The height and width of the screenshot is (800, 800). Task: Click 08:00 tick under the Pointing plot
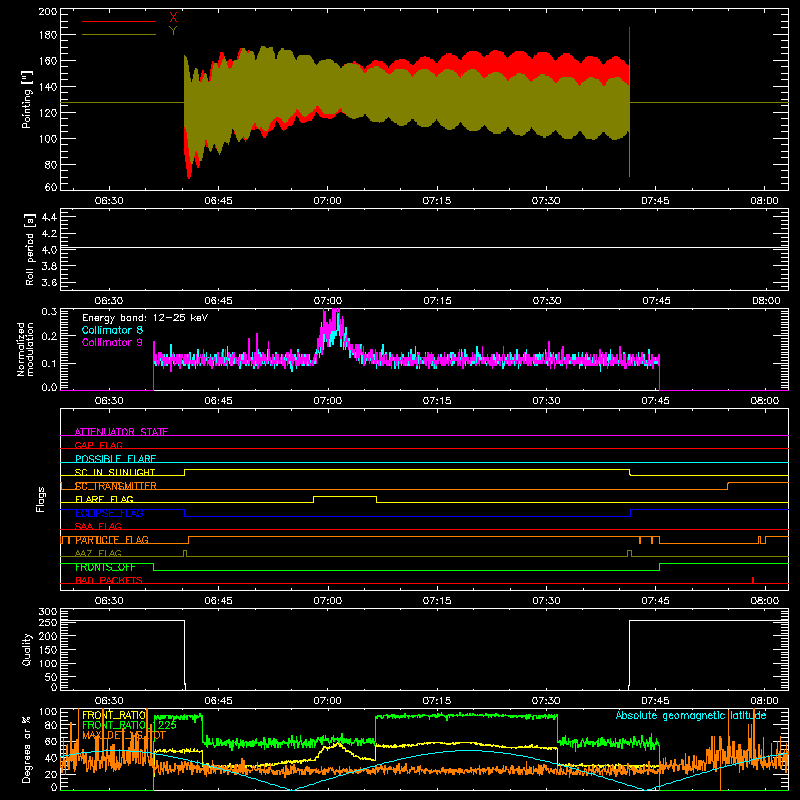tap(764, 201)
